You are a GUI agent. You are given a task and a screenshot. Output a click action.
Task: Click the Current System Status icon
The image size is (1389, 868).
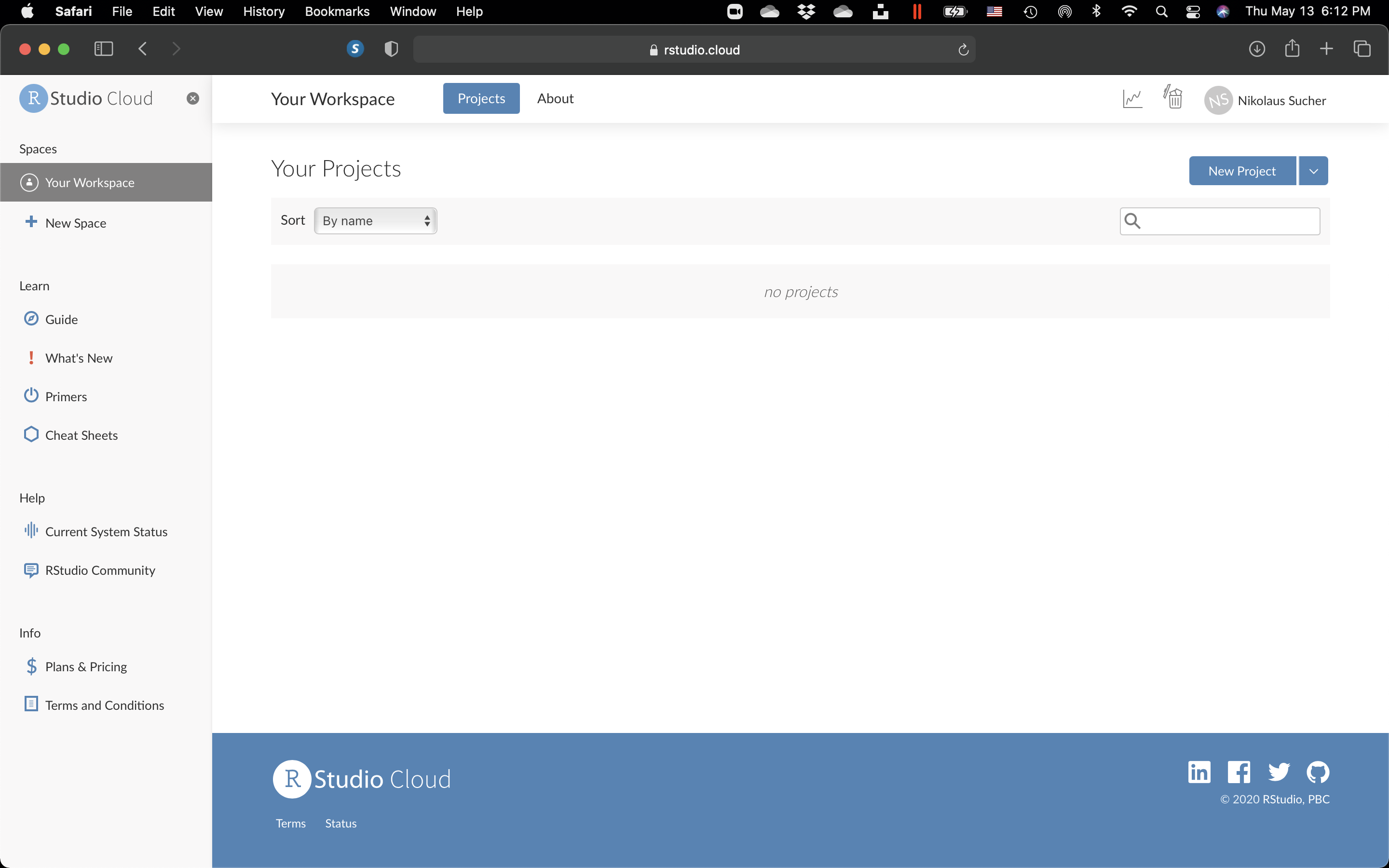(x=30, y=531)
